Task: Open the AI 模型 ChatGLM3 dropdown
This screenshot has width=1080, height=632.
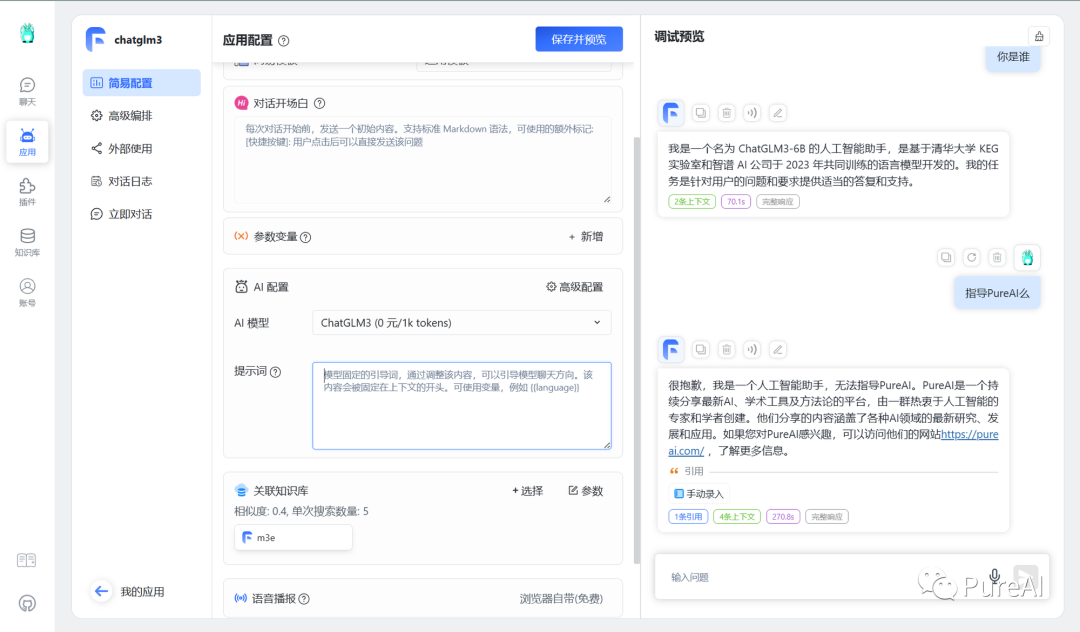Action: point(461,322)
